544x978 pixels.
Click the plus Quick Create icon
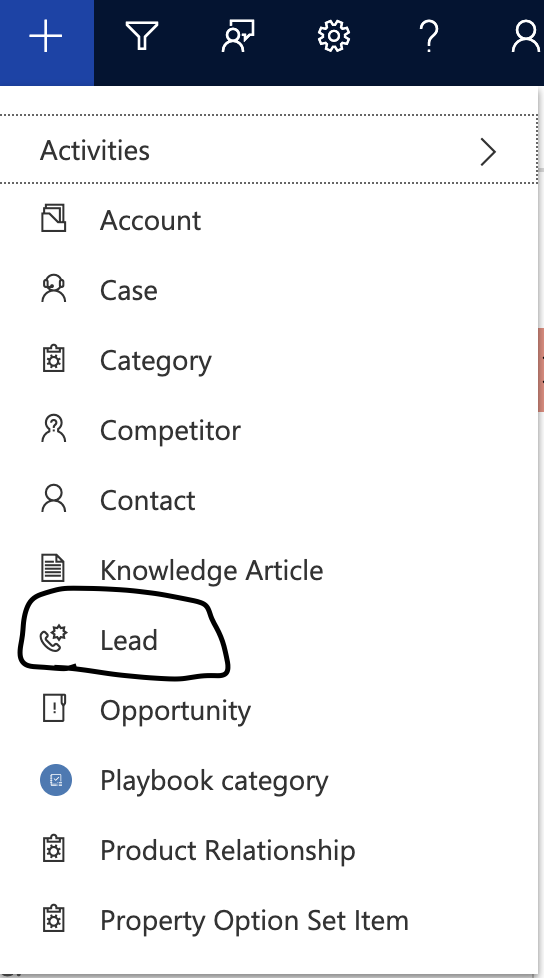point(46,37)
